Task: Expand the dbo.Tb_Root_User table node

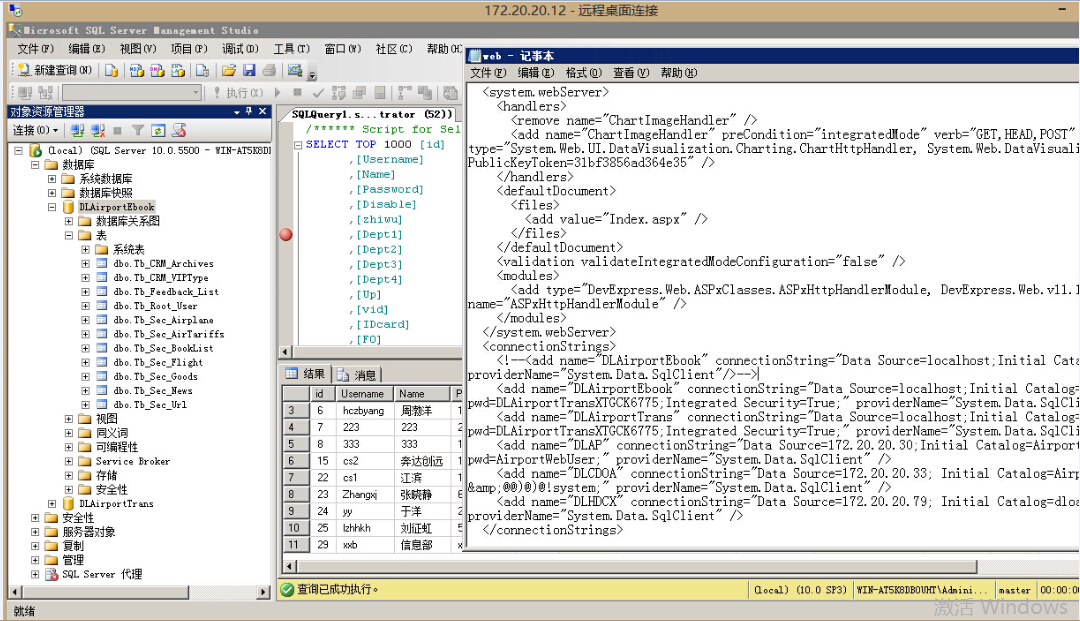Action: (x=85, y=306)
